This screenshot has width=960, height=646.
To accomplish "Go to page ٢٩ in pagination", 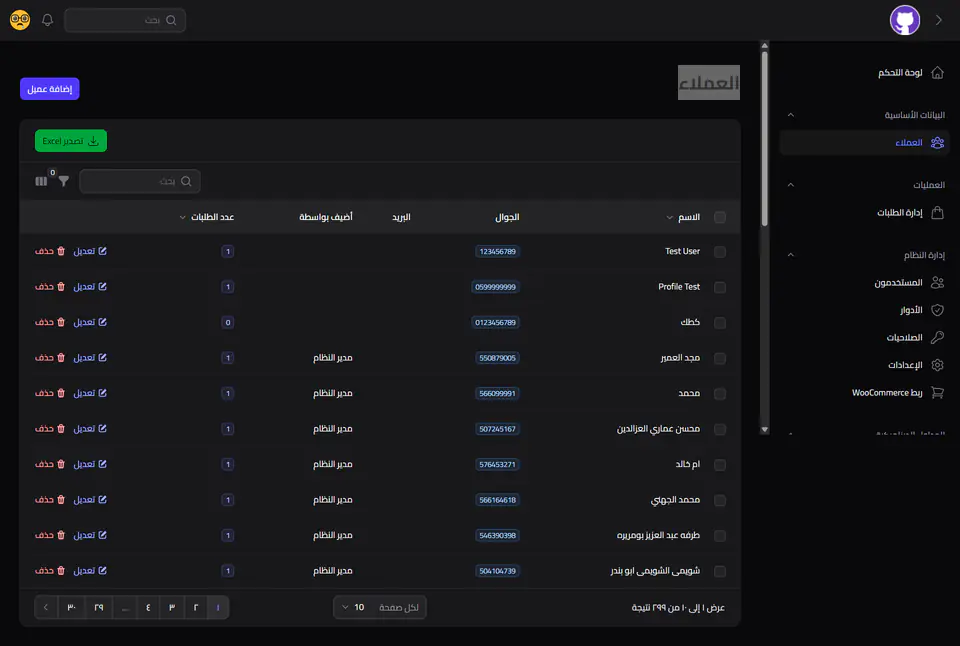I will 99,607.
